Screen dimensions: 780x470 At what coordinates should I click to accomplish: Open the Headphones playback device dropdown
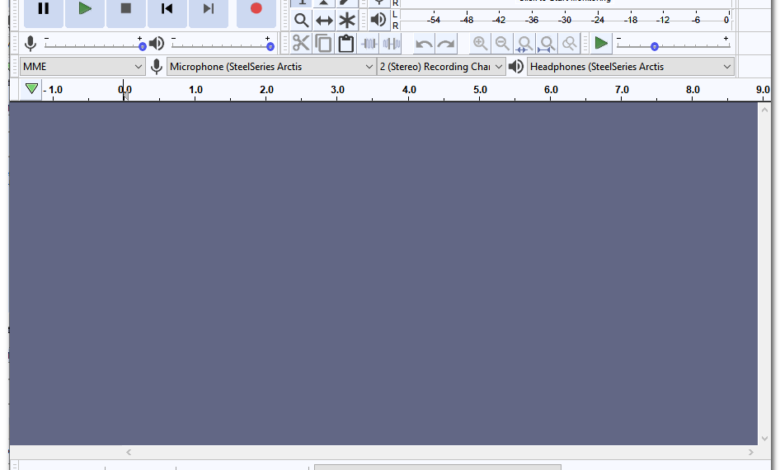coord(631,67)
